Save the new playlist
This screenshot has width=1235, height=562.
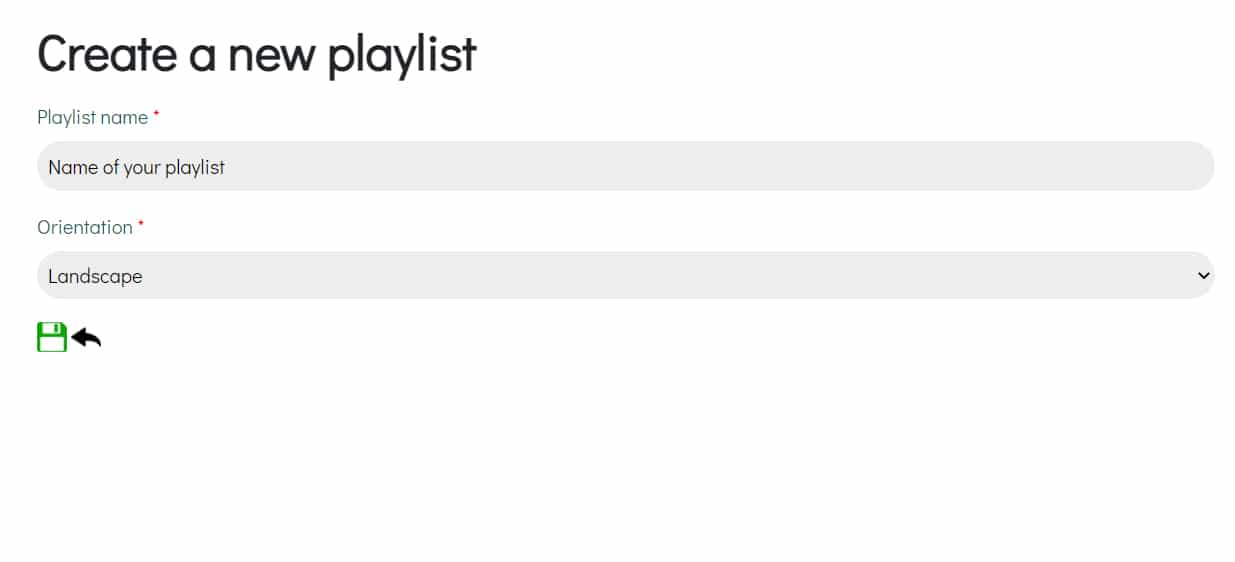click(x=52, y=337)
